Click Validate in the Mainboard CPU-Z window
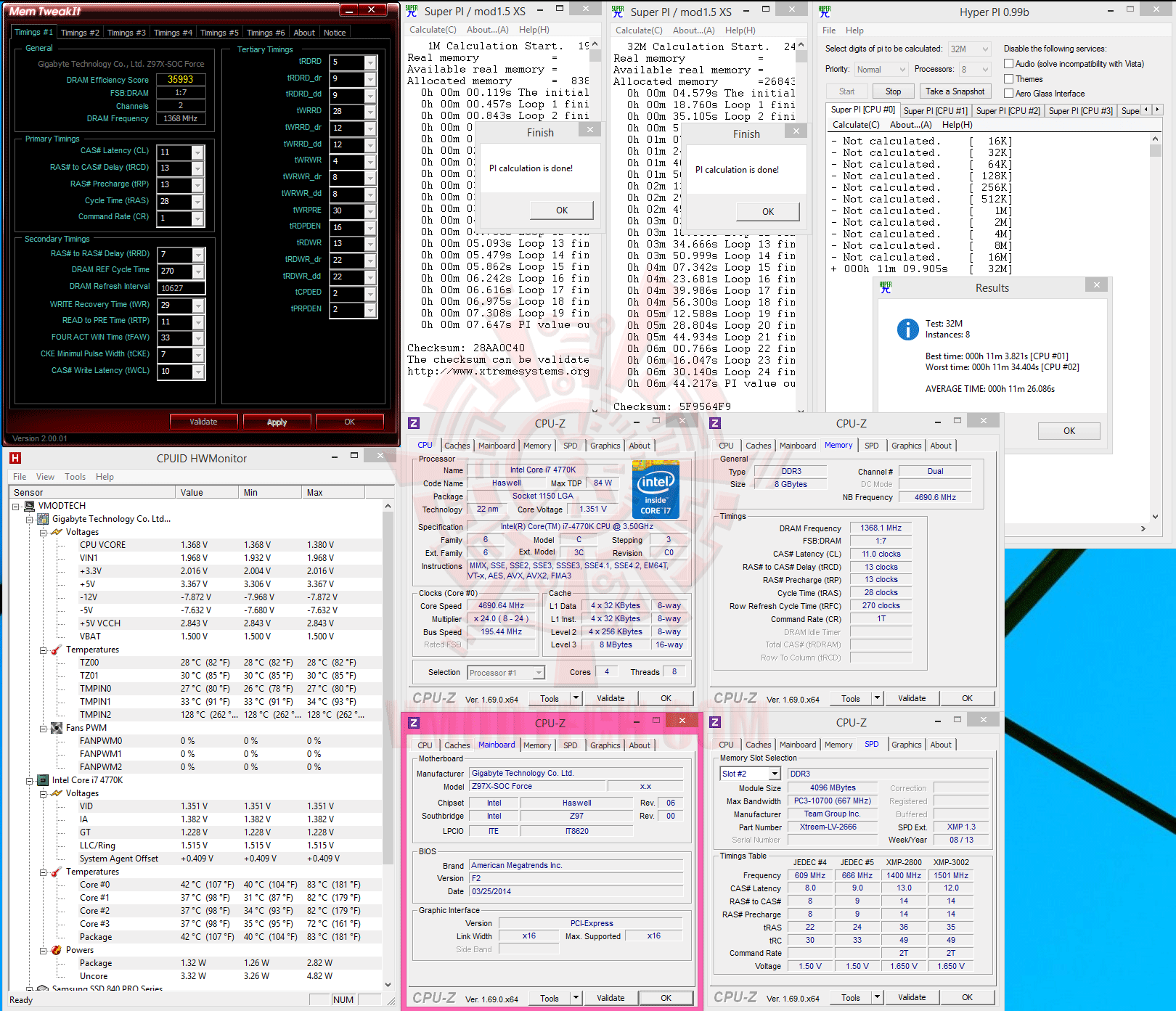The height and width of the screenshot is (1011, 1176). click(611, 998)
